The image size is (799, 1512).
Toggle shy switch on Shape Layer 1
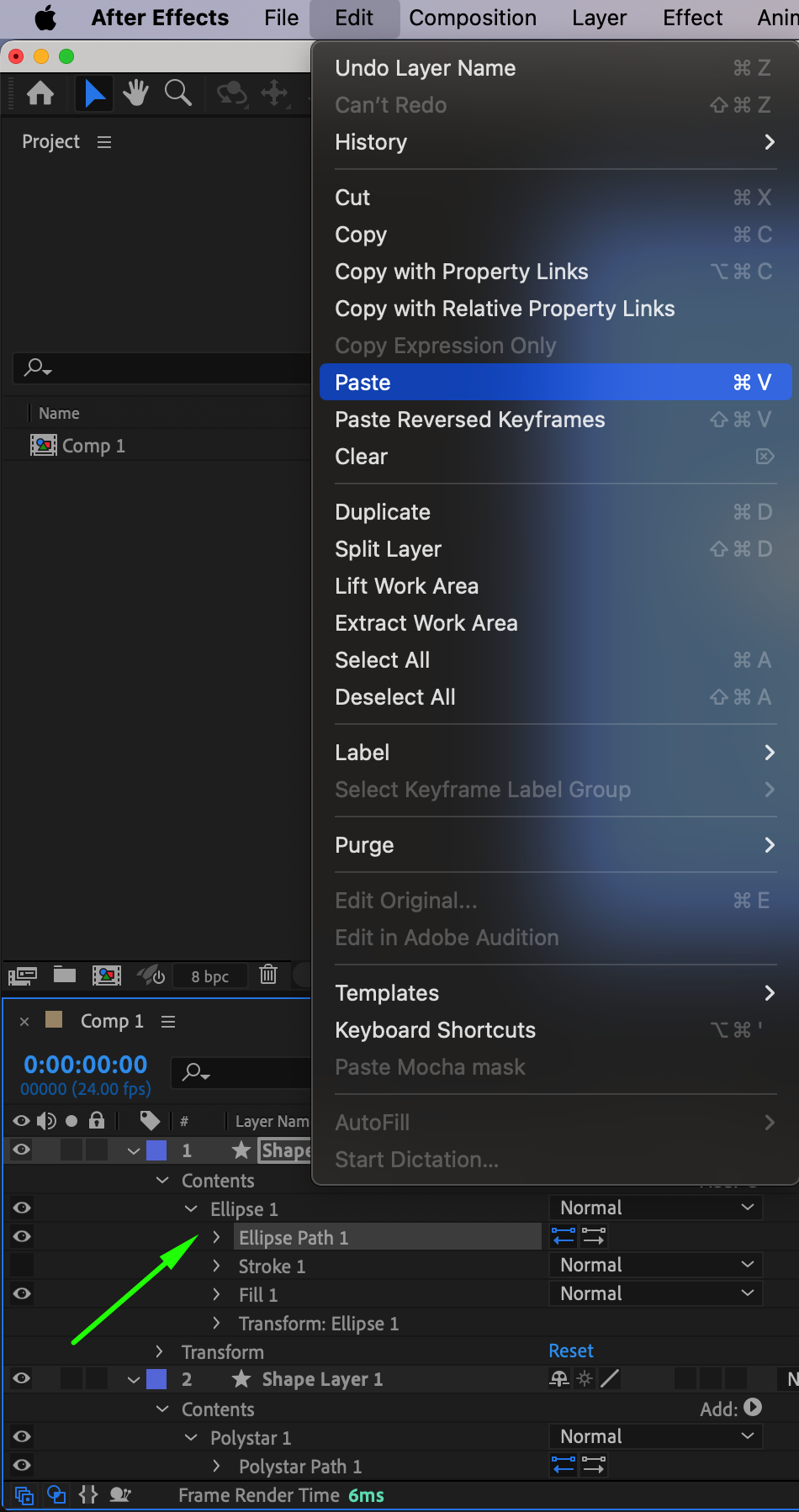(559, 1378)
